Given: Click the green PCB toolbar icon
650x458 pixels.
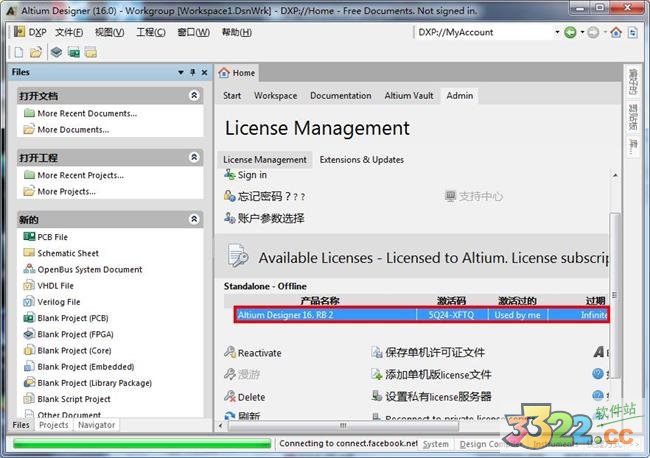Looking at the screenshot, I should point(74,52).
